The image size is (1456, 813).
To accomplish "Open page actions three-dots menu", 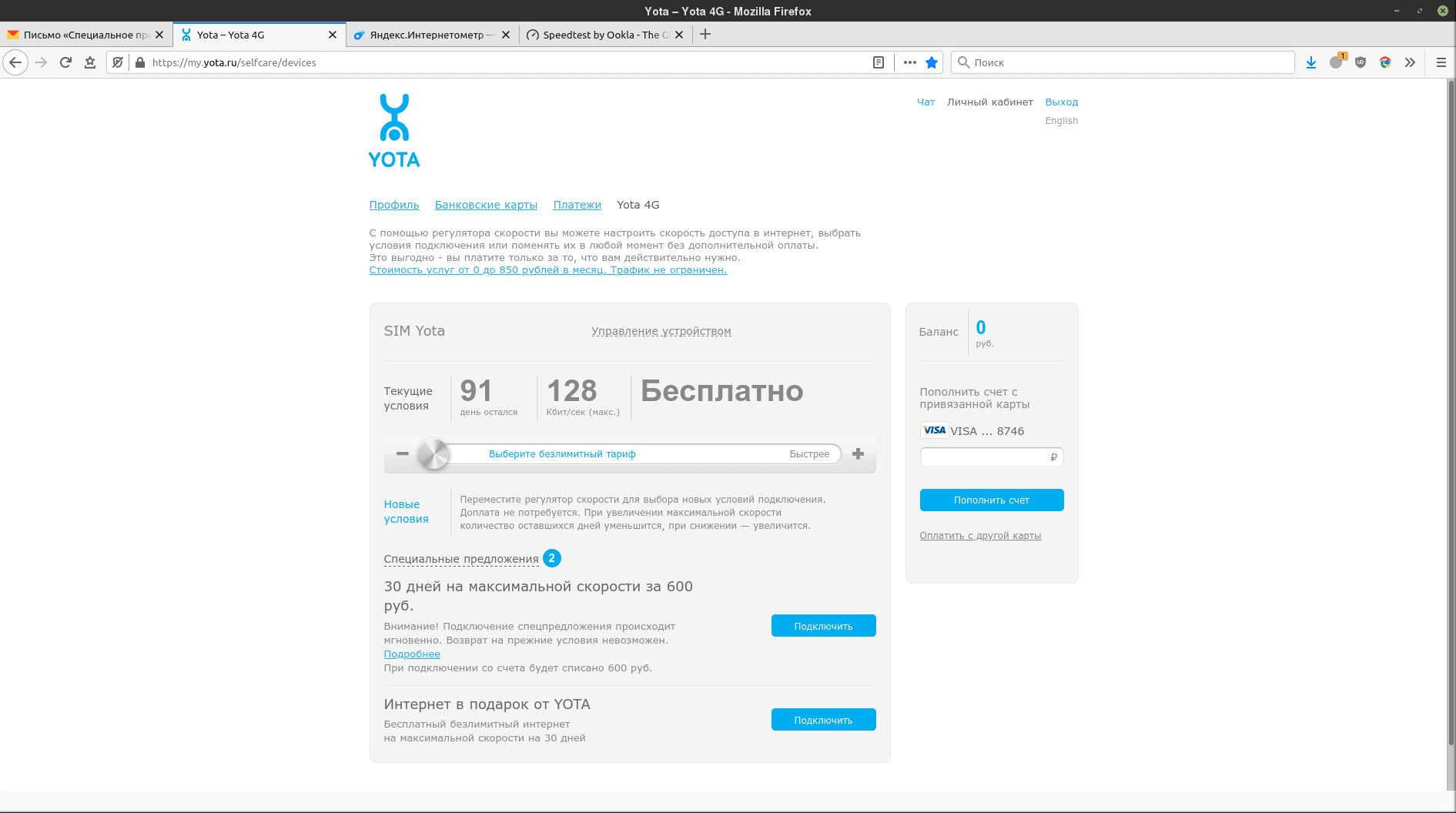I will point(910,62).
